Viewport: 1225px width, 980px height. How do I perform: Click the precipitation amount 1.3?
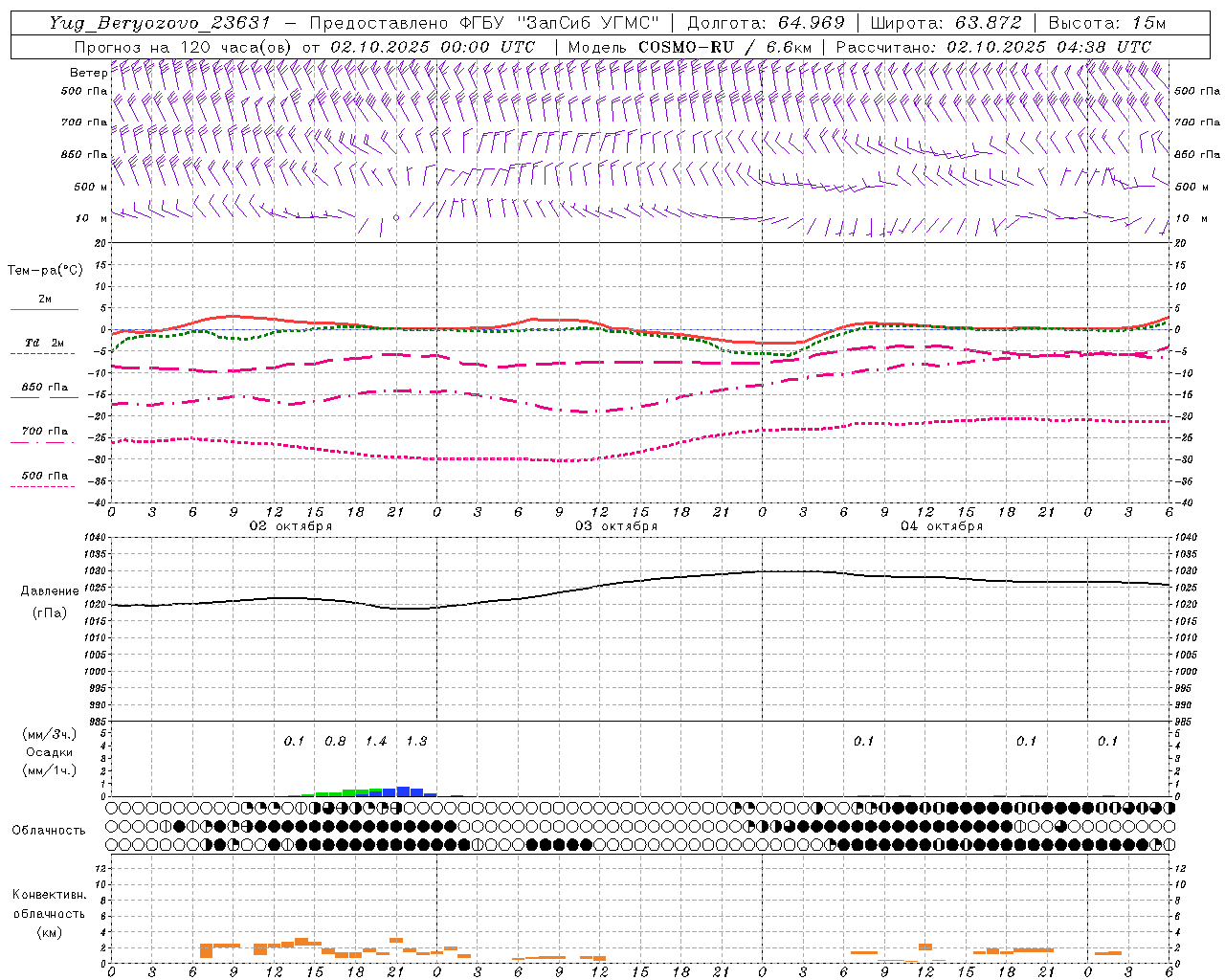click(x=416, y=741)
